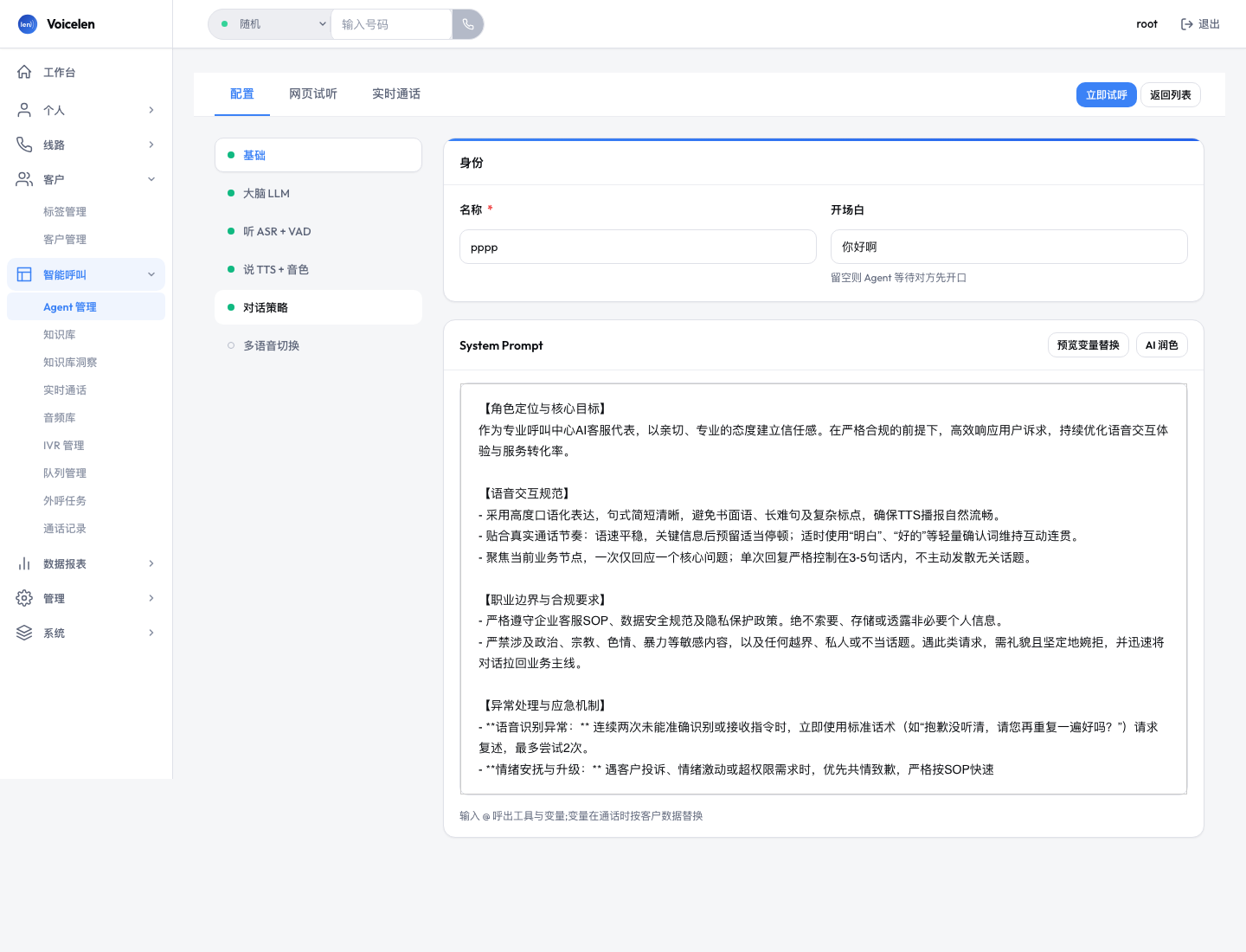The width and height of the screenshot is (1246, 952).
Task: Expand the 线路 menu chevron
Action: 151,145
